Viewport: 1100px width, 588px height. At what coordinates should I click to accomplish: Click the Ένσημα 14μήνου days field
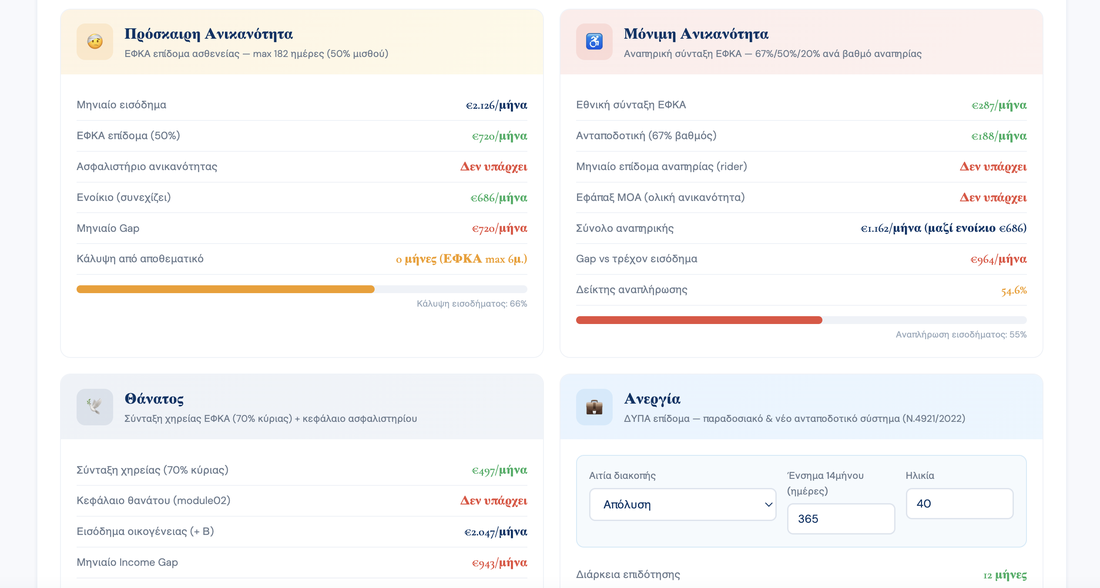(x=840, y=519)
